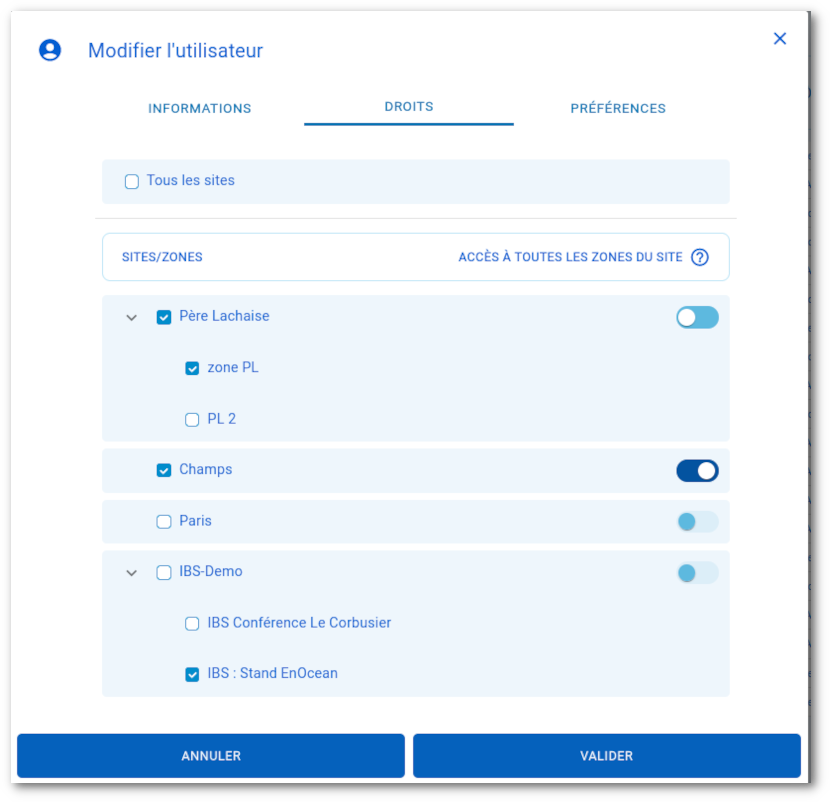Turn off the Champs all-zones toggle

[697, 471]
